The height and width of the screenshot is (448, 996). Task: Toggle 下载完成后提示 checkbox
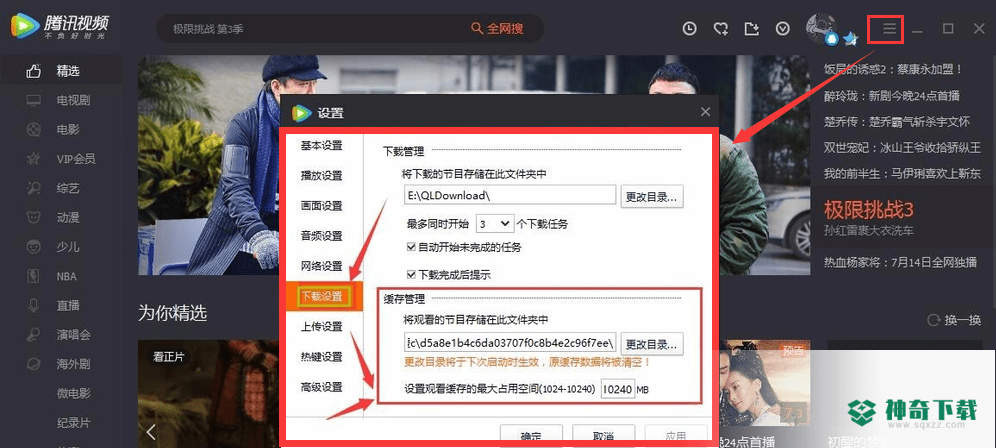[x=410, y=275]
